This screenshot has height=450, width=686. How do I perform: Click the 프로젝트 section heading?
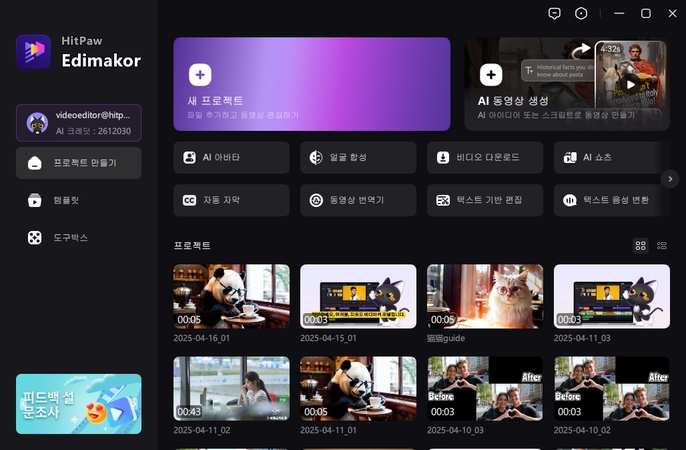point(192,245)
